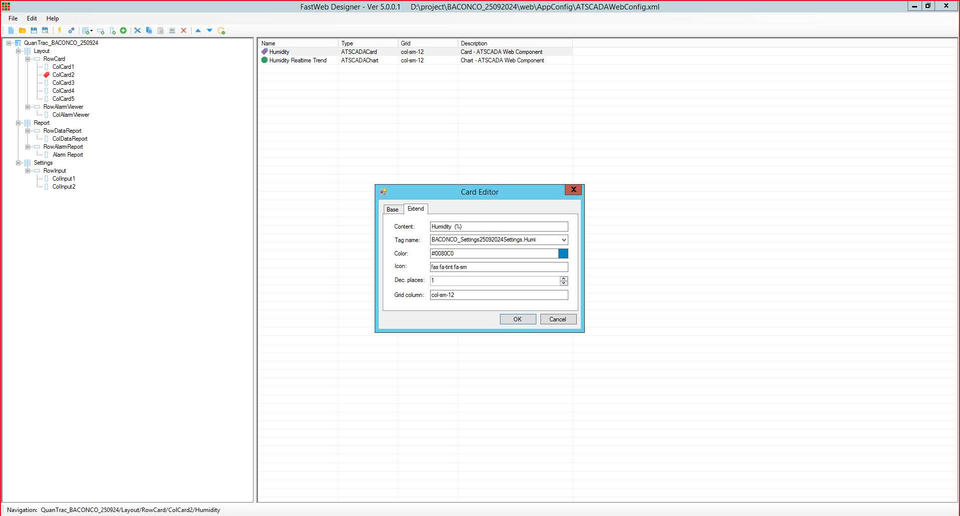This screenshot has width=960, height=516.
Task: Switch to the Base tab
Action: [x=392, y=209]
